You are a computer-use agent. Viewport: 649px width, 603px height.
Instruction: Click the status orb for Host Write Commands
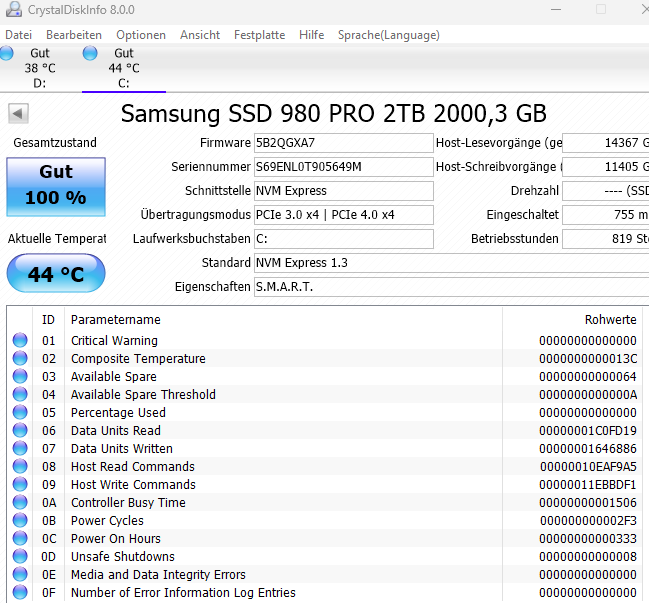tap(20, 484)
